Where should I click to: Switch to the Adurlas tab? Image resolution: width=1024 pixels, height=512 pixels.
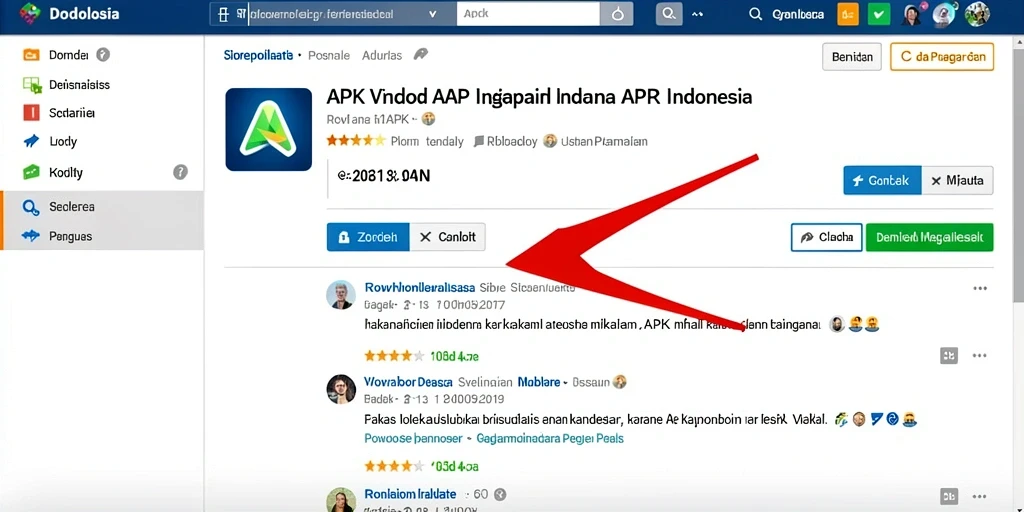tap(382, 56)
